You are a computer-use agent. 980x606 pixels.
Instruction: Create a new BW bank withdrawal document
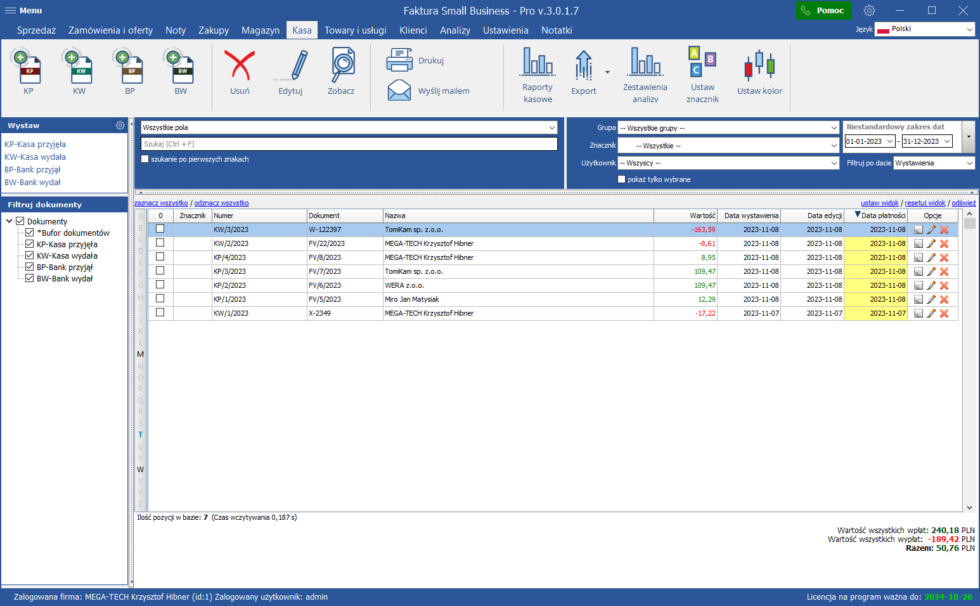pos(180,67)
